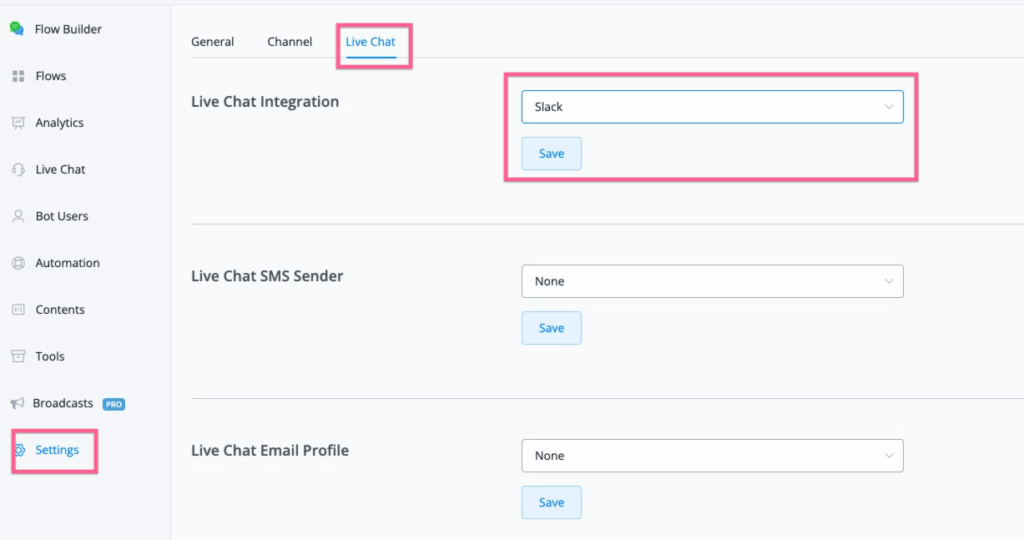The image size is (1024, 540).
Task: Click the Broadcasts megaphone icon
Action: tap(17, 403)
